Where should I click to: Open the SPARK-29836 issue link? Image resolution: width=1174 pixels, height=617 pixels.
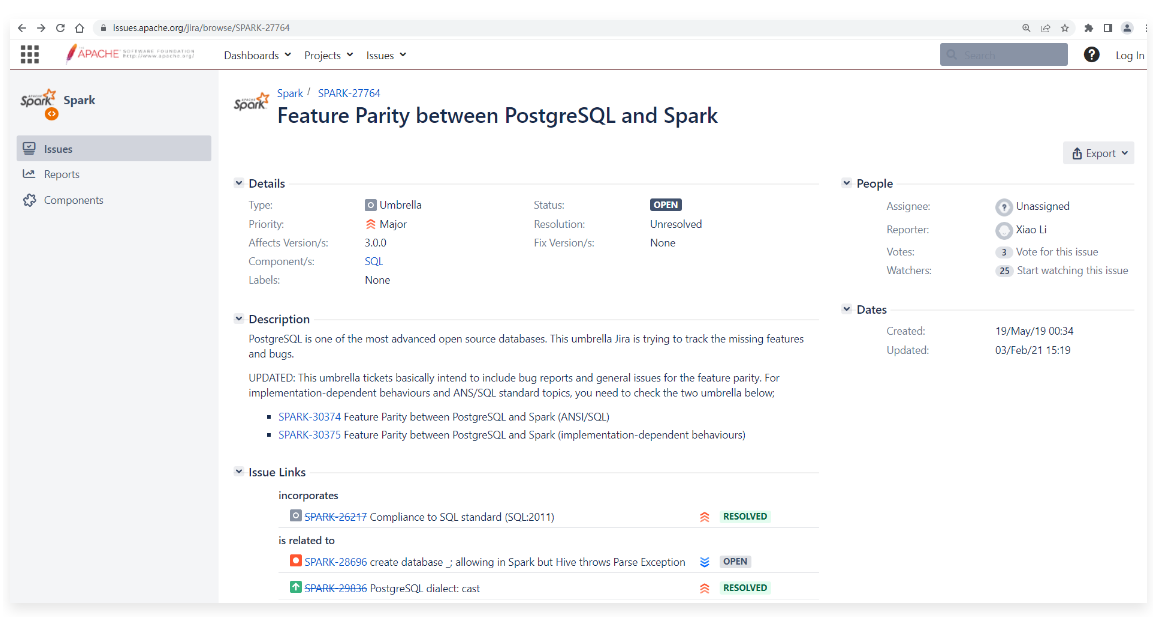335,589
